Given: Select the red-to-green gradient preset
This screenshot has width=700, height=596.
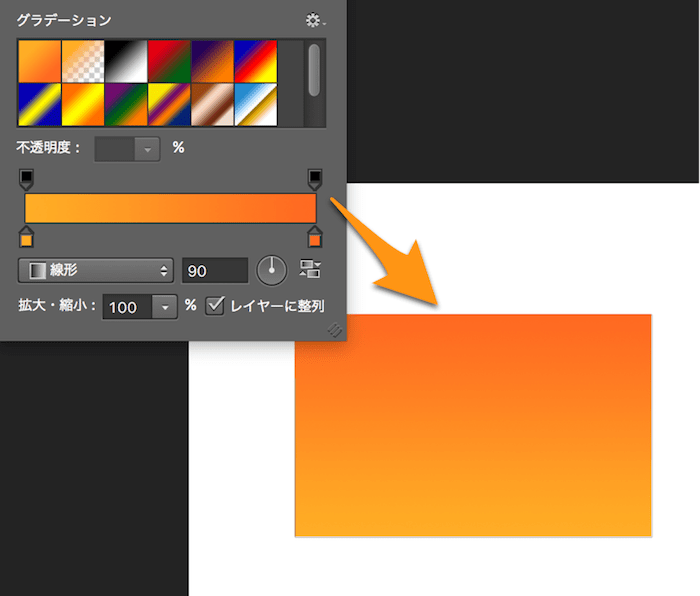Looking at the screenshot, I should click(170, 62).
